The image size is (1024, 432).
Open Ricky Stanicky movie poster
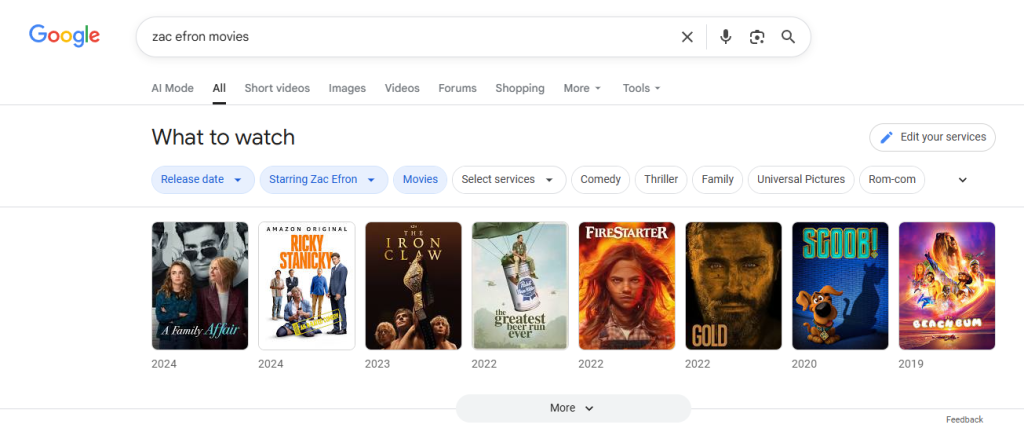click(307, 286)
